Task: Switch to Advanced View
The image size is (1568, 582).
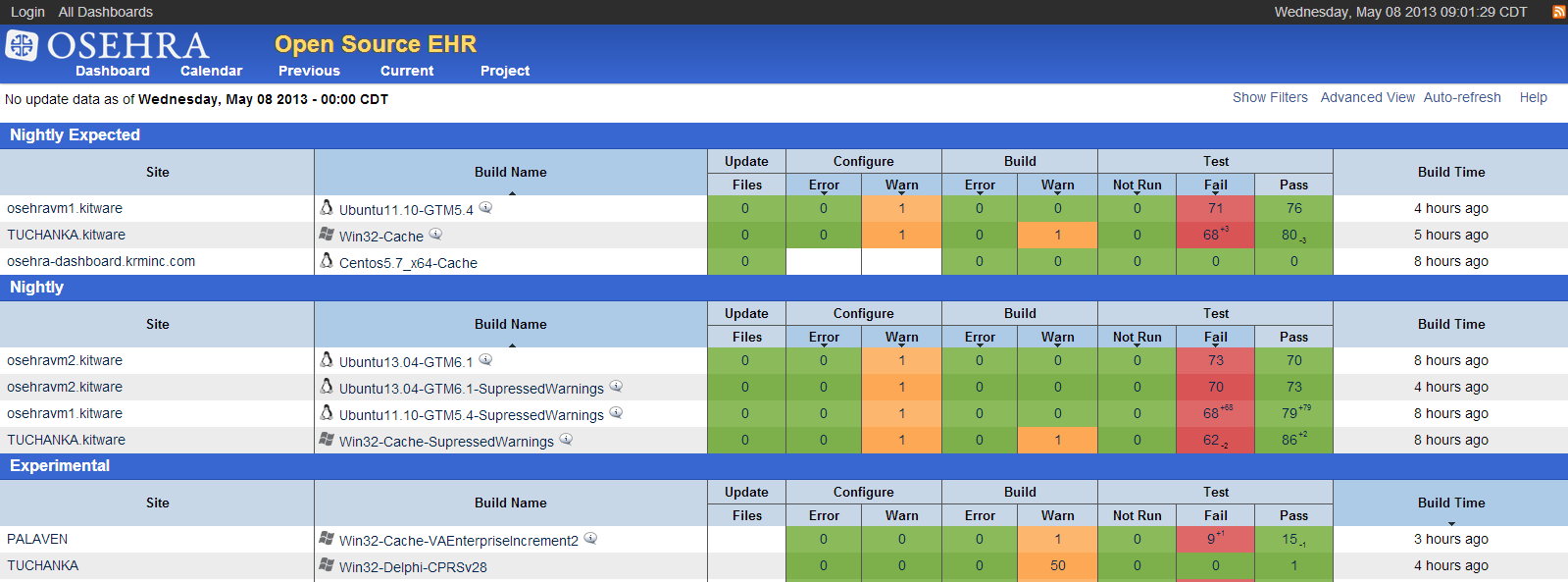Action: (1367, 97)
